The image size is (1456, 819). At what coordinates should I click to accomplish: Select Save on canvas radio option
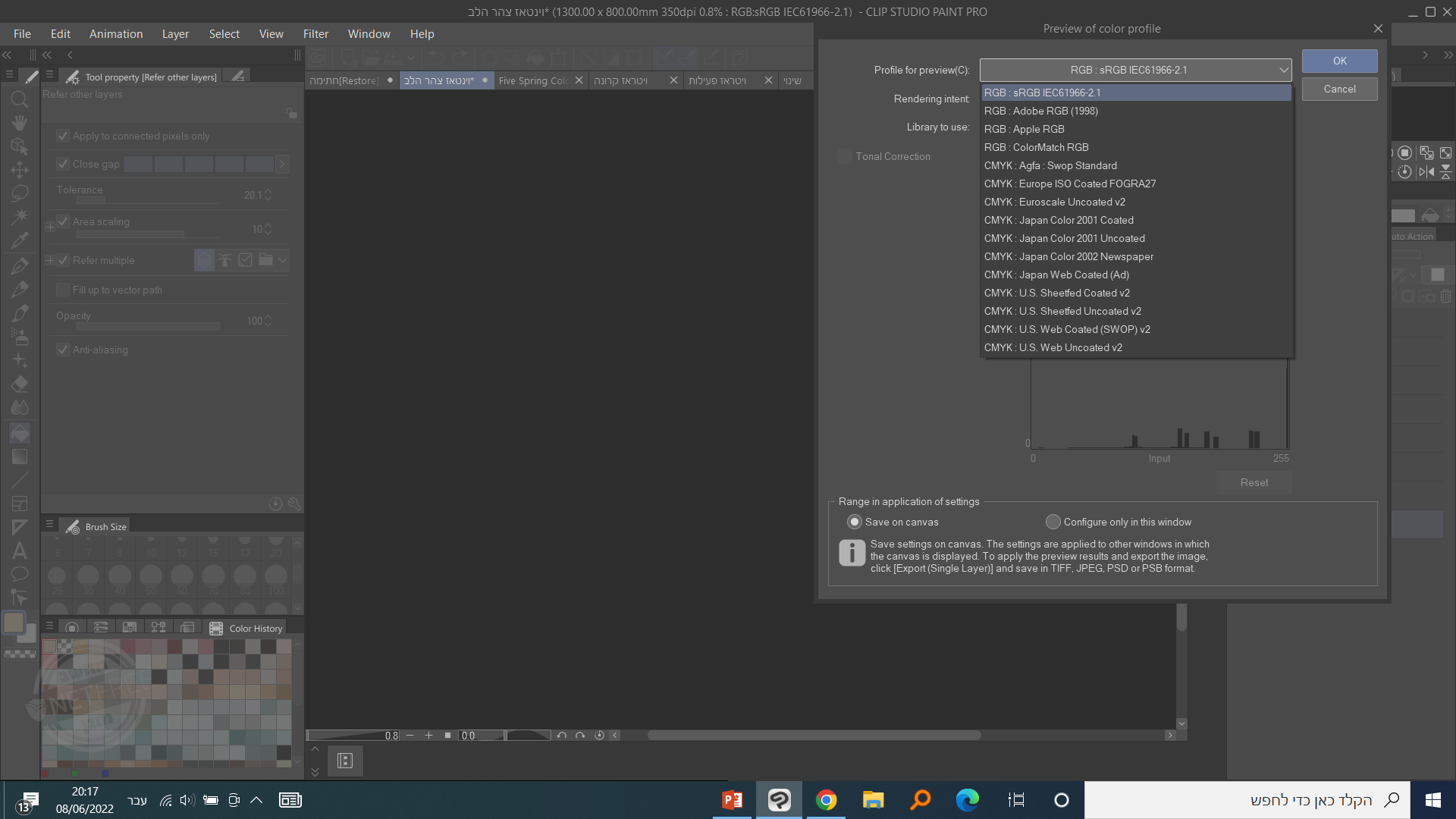coord(855,522)
